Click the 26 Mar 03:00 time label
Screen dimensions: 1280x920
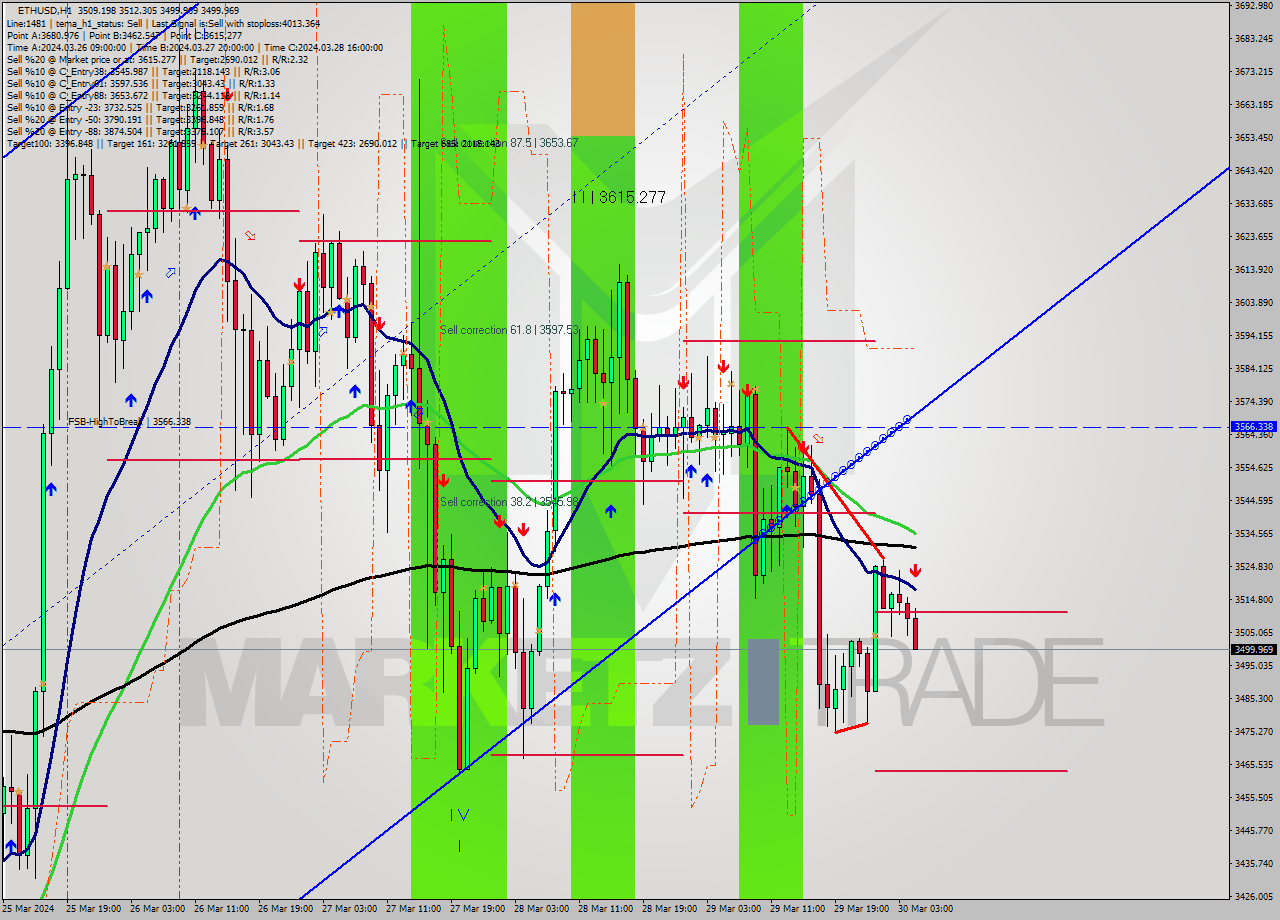click(157, 909)
